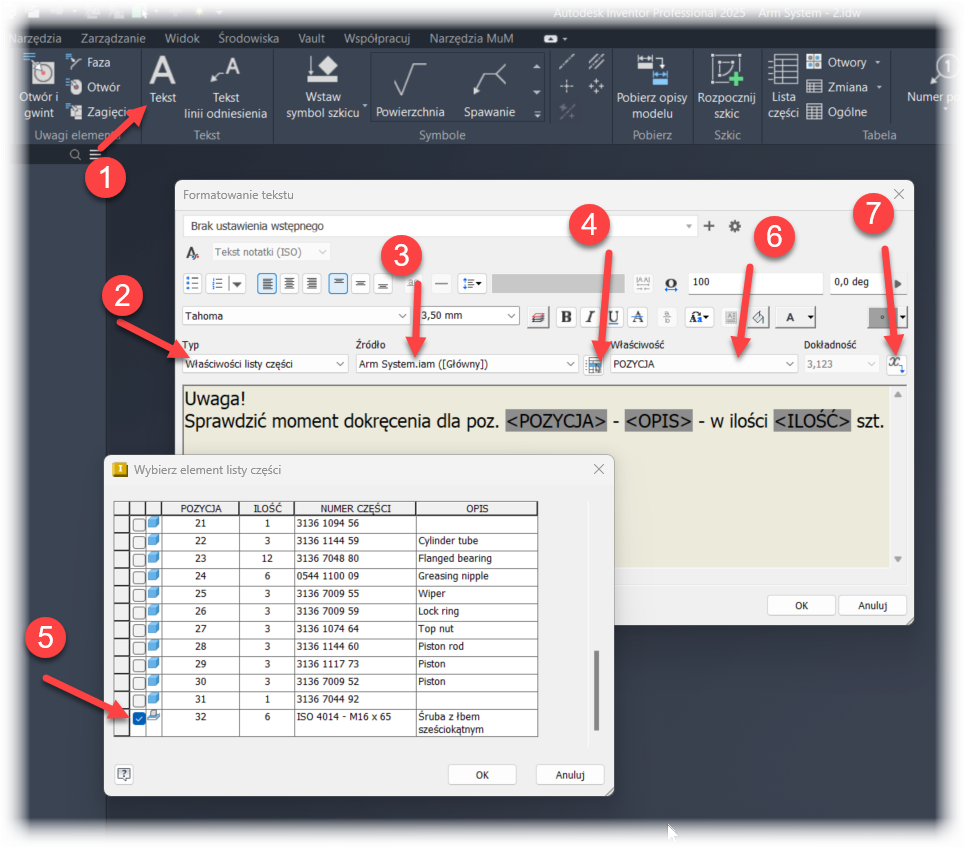Open the Widok ribbon tab

coord(181,38)
